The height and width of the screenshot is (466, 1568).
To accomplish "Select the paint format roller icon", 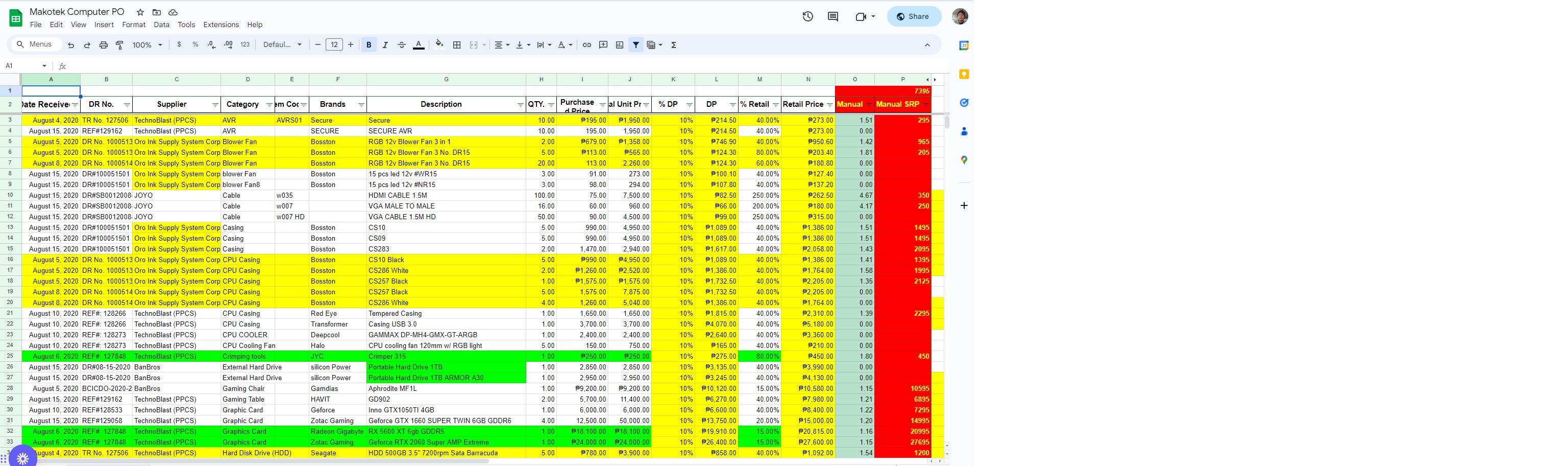I will [x=120, y=45].
